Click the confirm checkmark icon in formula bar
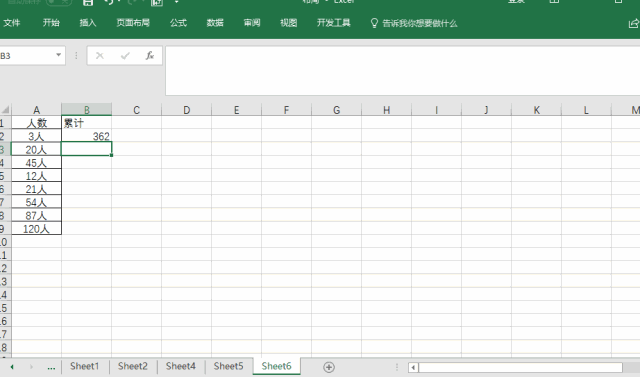640x377 pixels. point(125,55)
